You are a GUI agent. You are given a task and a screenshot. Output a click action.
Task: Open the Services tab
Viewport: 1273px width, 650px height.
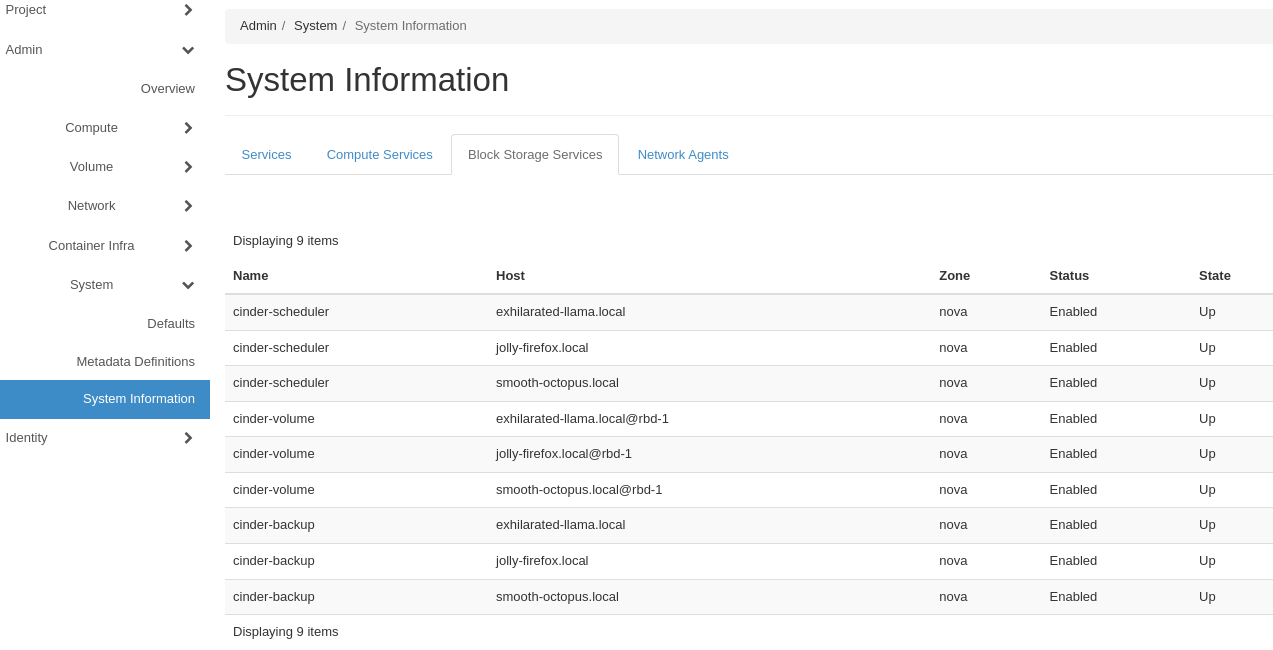click(x=266, y=155)
